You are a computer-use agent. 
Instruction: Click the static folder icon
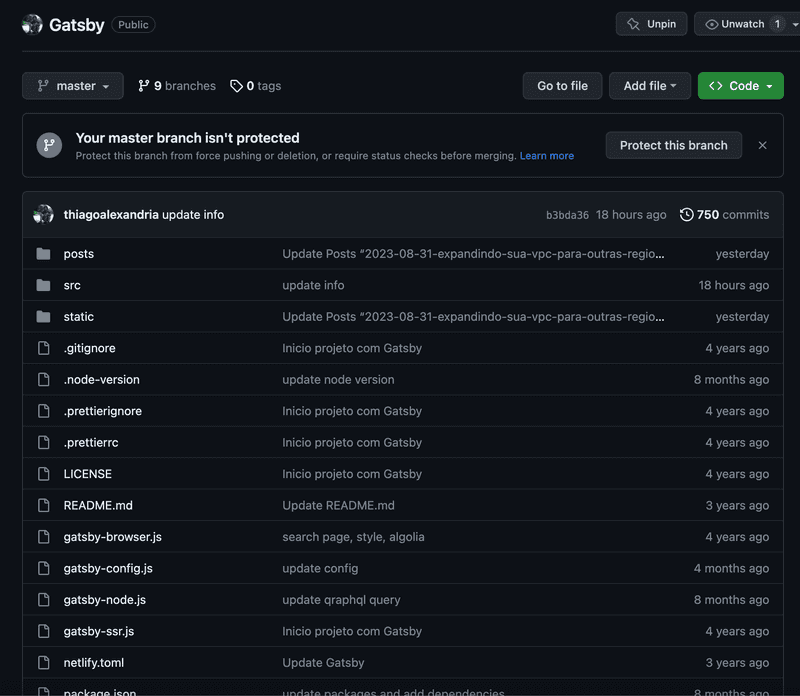(43, 317)
